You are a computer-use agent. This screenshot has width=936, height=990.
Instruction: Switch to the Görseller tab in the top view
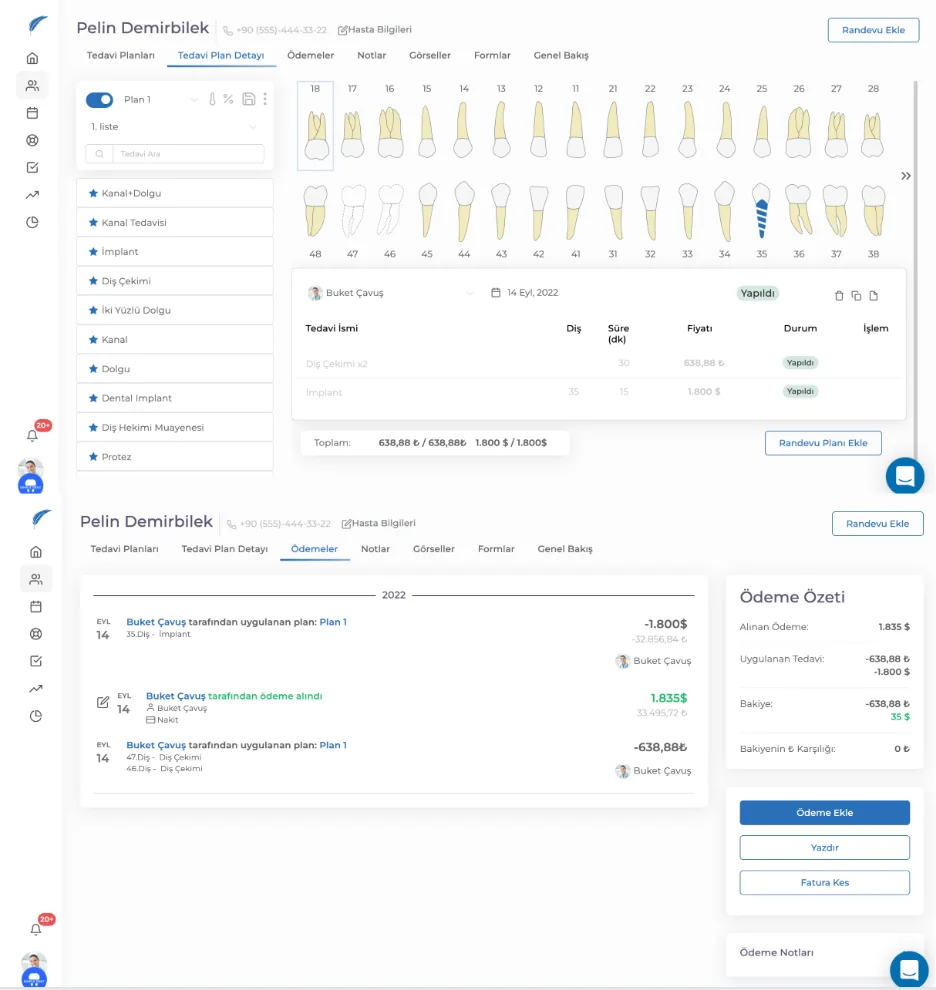(429, 56)
